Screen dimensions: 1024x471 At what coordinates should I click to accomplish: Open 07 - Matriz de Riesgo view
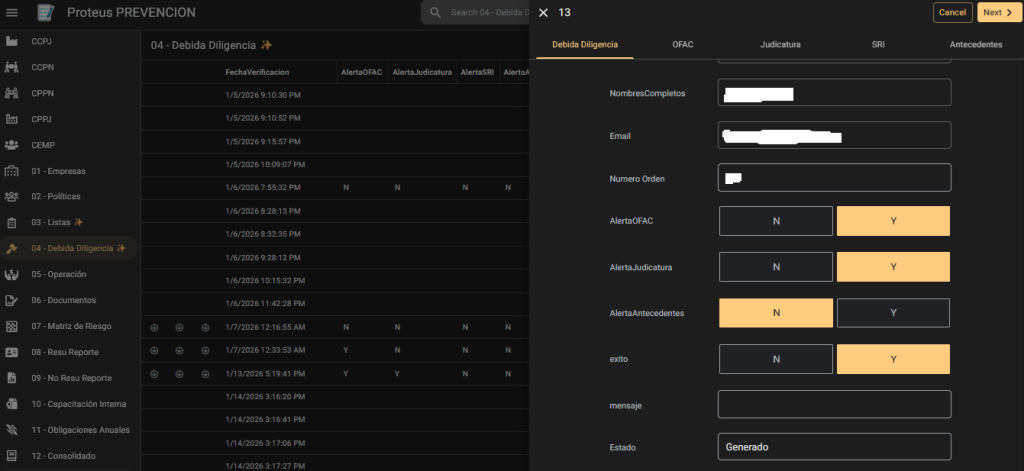tap(71, 326)
